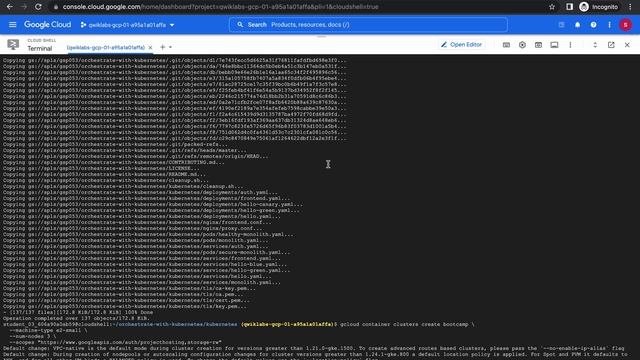Click the --machine-type e2-small line
This screenshot has height=360, width=640.
[48, 331]
